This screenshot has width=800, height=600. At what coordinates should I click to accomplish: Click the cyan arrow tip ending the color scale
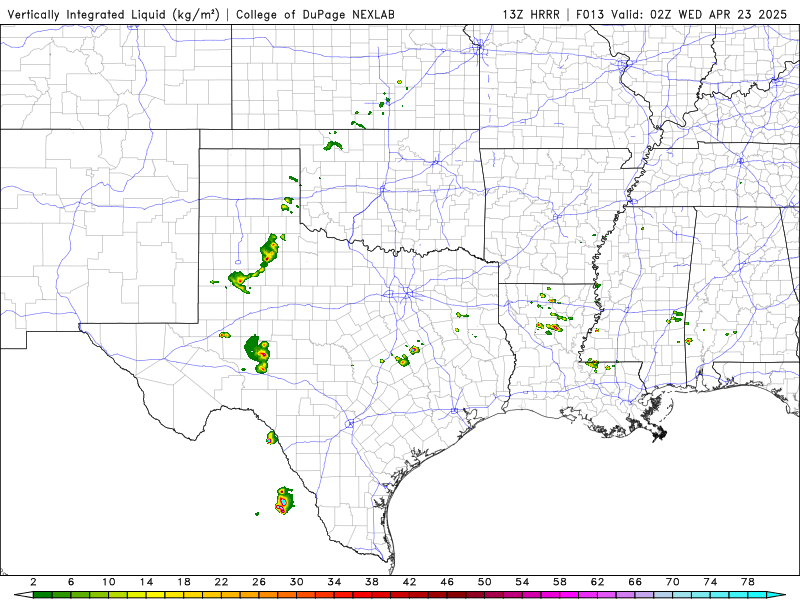click(776, 595)
